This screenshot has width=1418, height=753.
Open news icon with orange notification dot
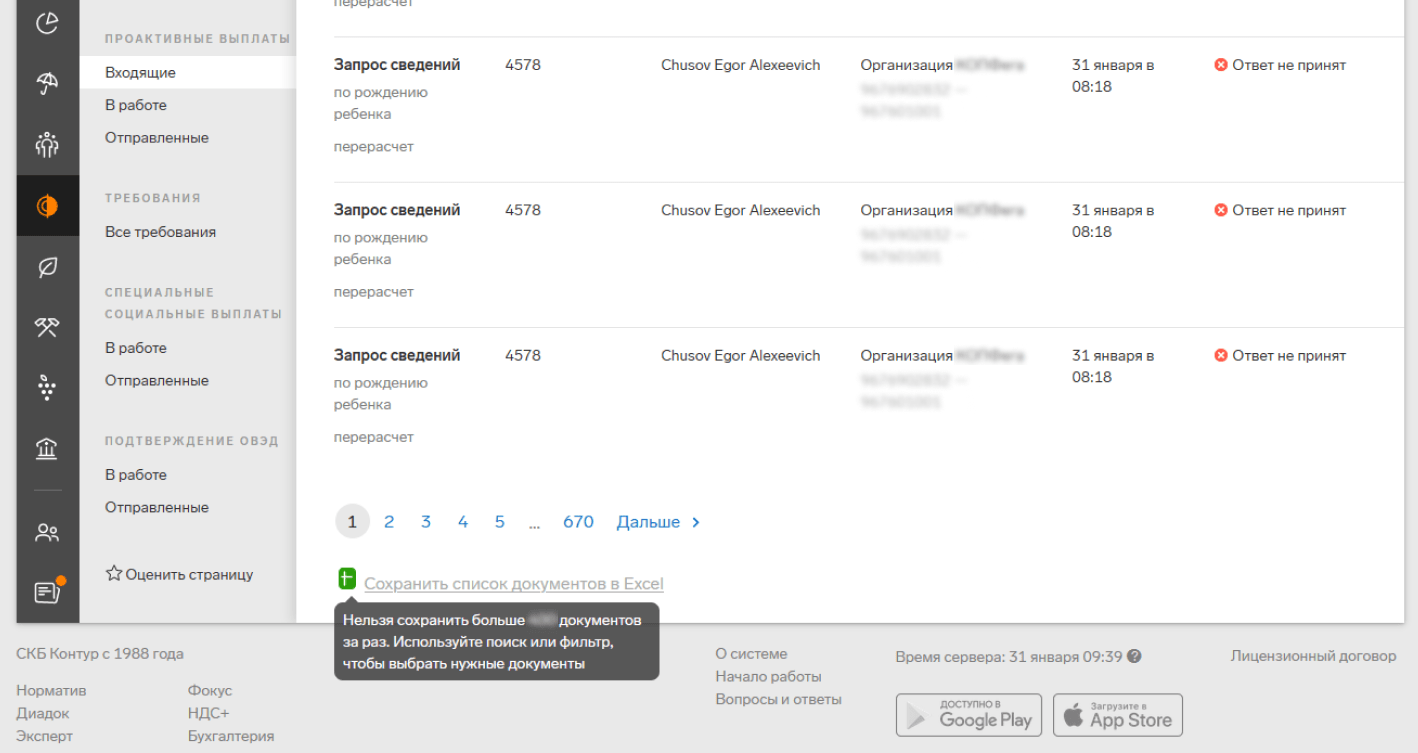point(47,592)
